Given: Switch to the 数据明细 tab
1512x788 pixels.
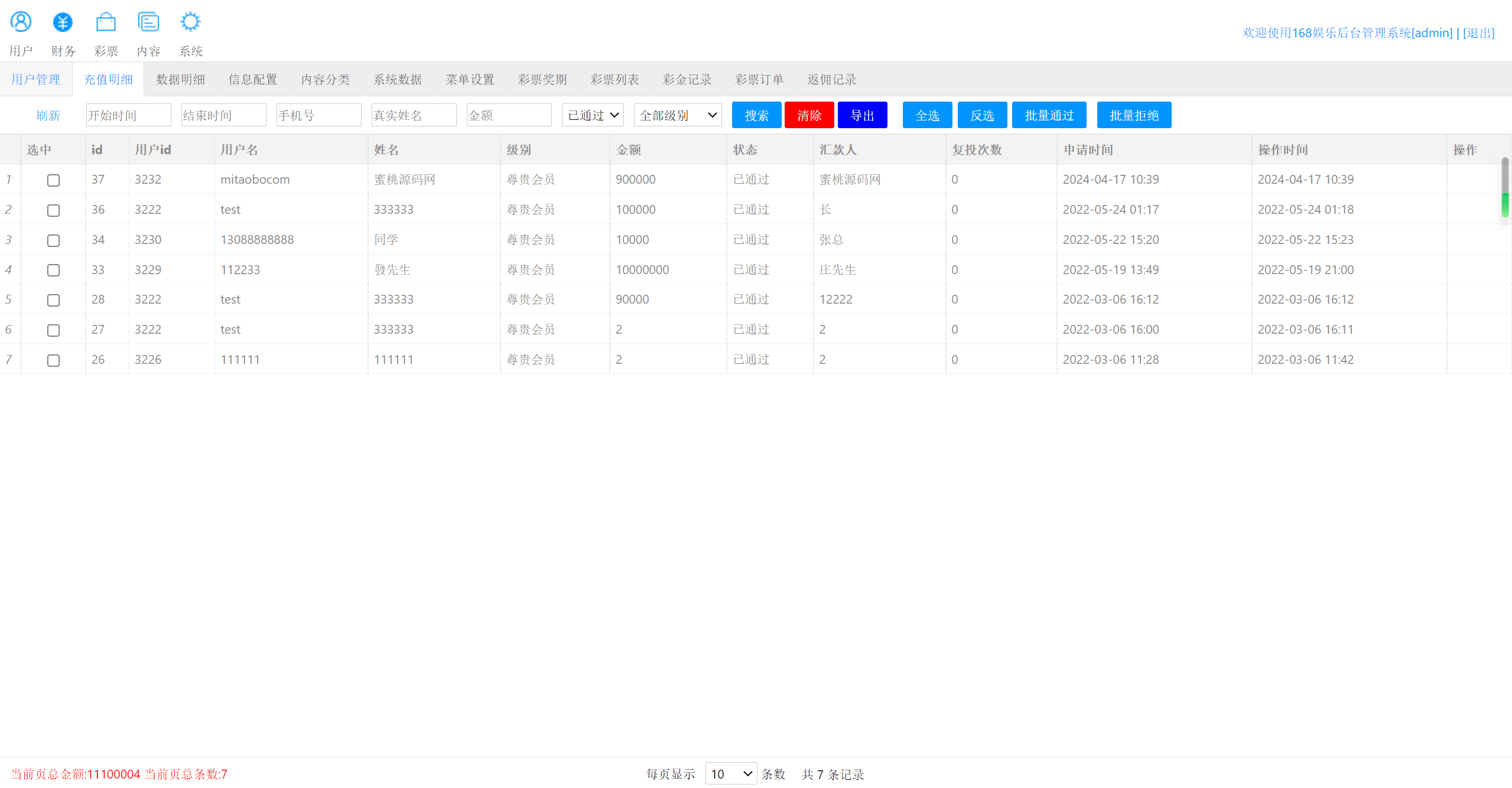Looking at the screenshot, I should click(x=180, y=79).
